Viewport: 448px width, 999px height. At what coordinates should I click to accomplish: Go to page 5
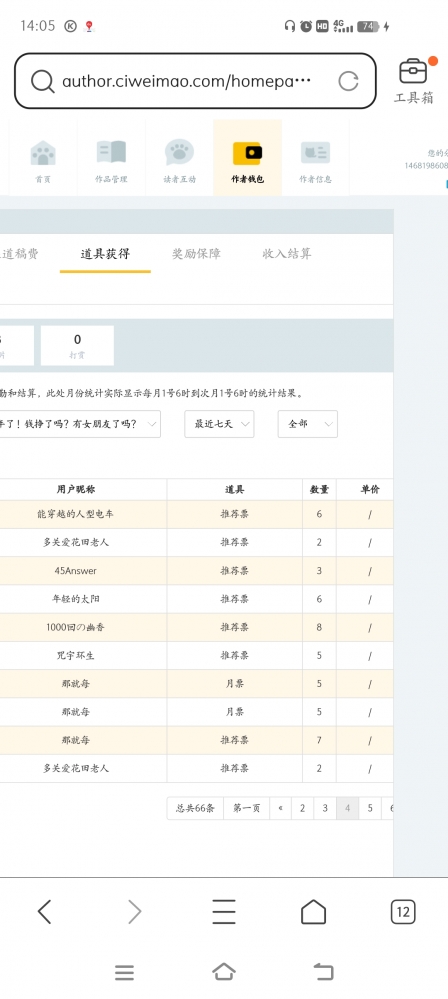370,809
